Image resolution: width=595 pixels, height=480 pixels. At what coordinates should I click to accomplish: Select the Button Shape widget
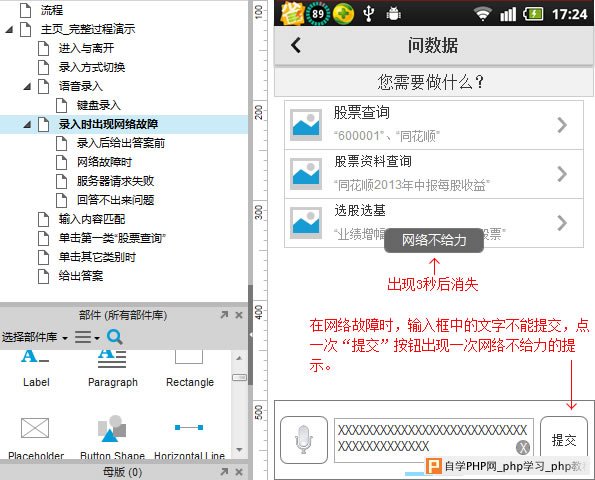pyautogui.click(x=112, y=437)
